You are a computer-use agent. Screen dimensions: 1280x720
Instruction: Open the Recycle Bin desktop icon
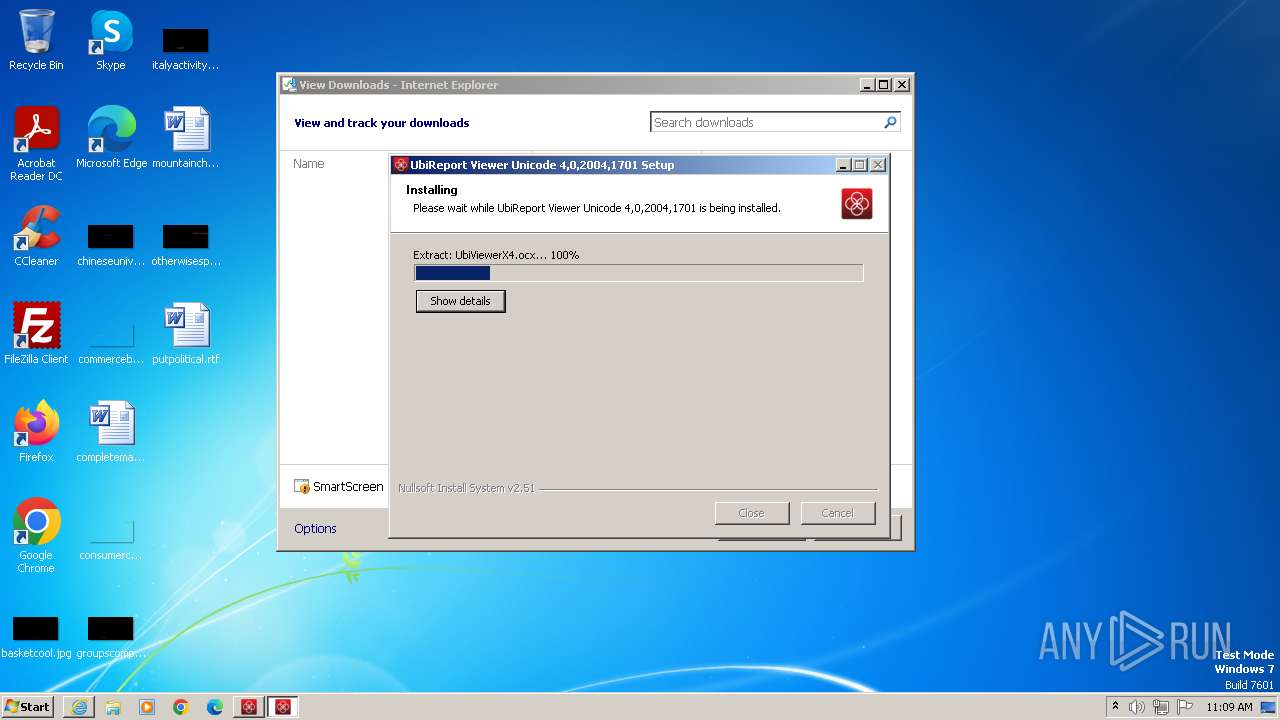coord(36,40)
